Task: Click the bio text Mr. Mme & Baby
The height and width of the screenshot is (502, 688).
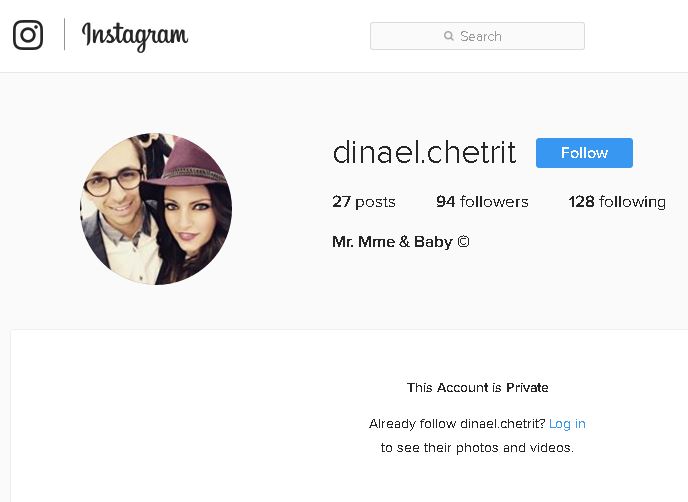Action: click(x=392, y=242)
